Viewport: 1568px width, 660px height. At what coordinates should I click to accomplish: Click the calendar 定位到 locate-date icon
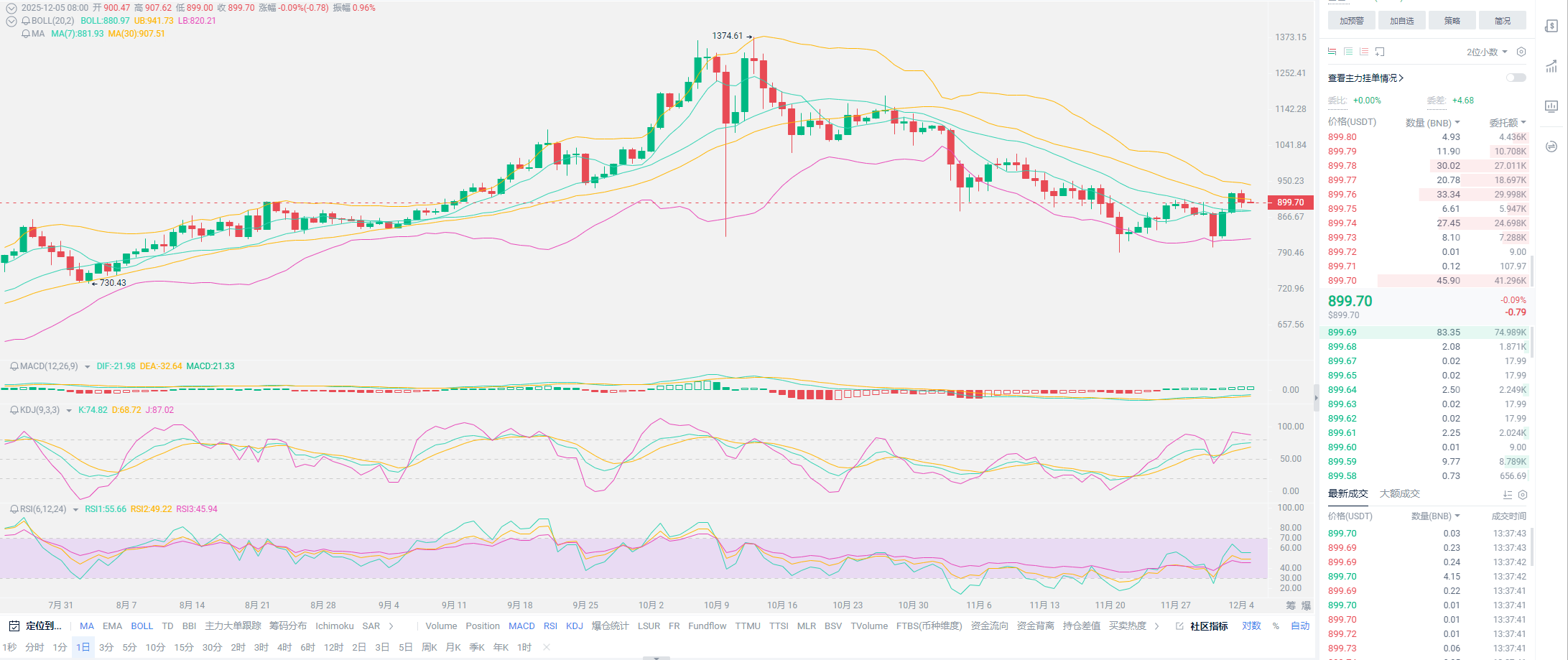tap(13, 626)
